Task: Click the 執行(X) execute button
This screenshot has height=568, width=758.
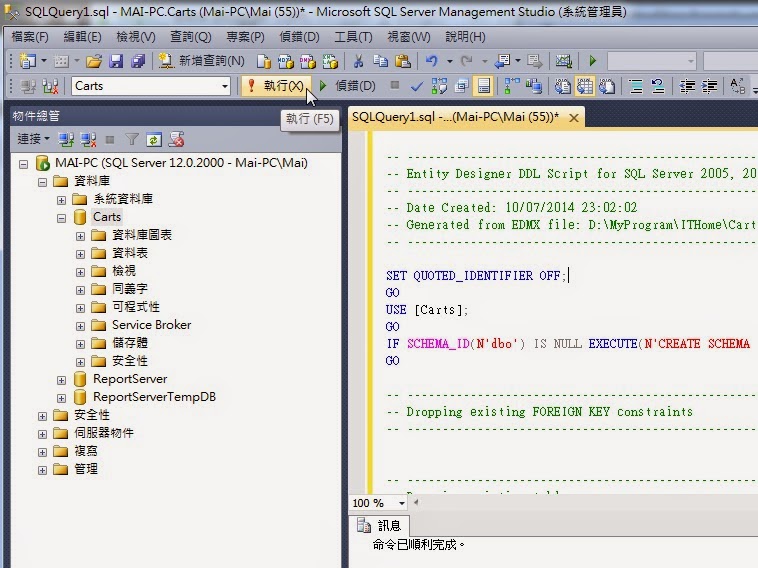Action: (x=275, y=86)
